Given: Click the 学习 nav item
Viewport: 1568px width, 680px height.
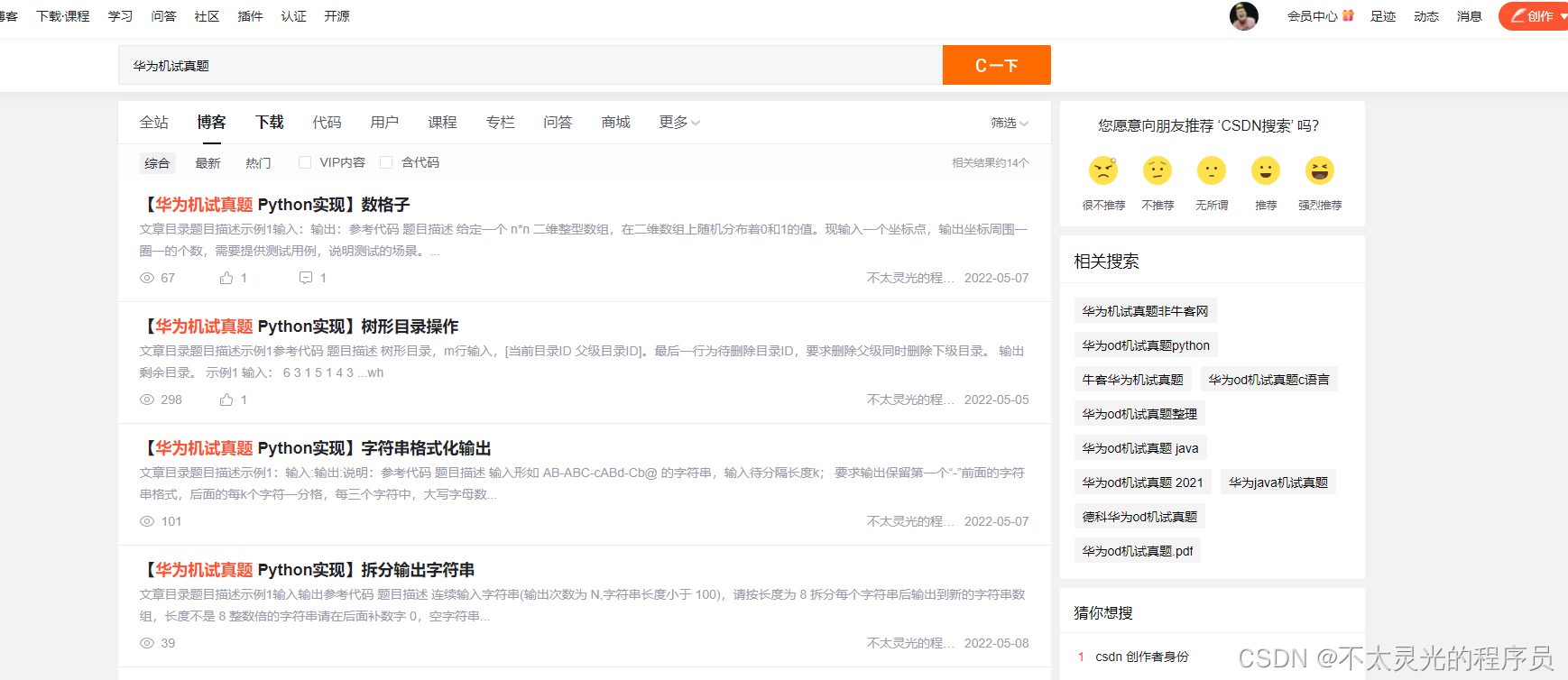Looking at the screenshot, I should click(120, 16).
